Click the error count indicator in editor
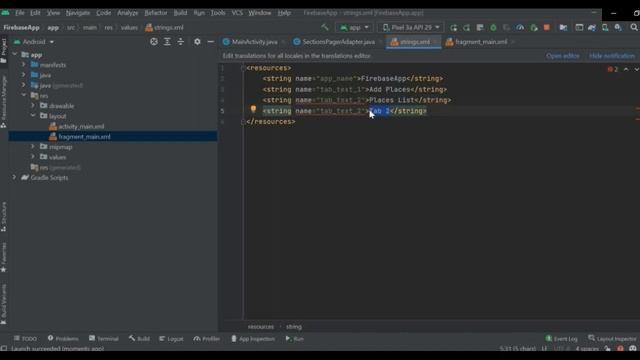Viewport: 640px width, 360px height. [613, 69]
